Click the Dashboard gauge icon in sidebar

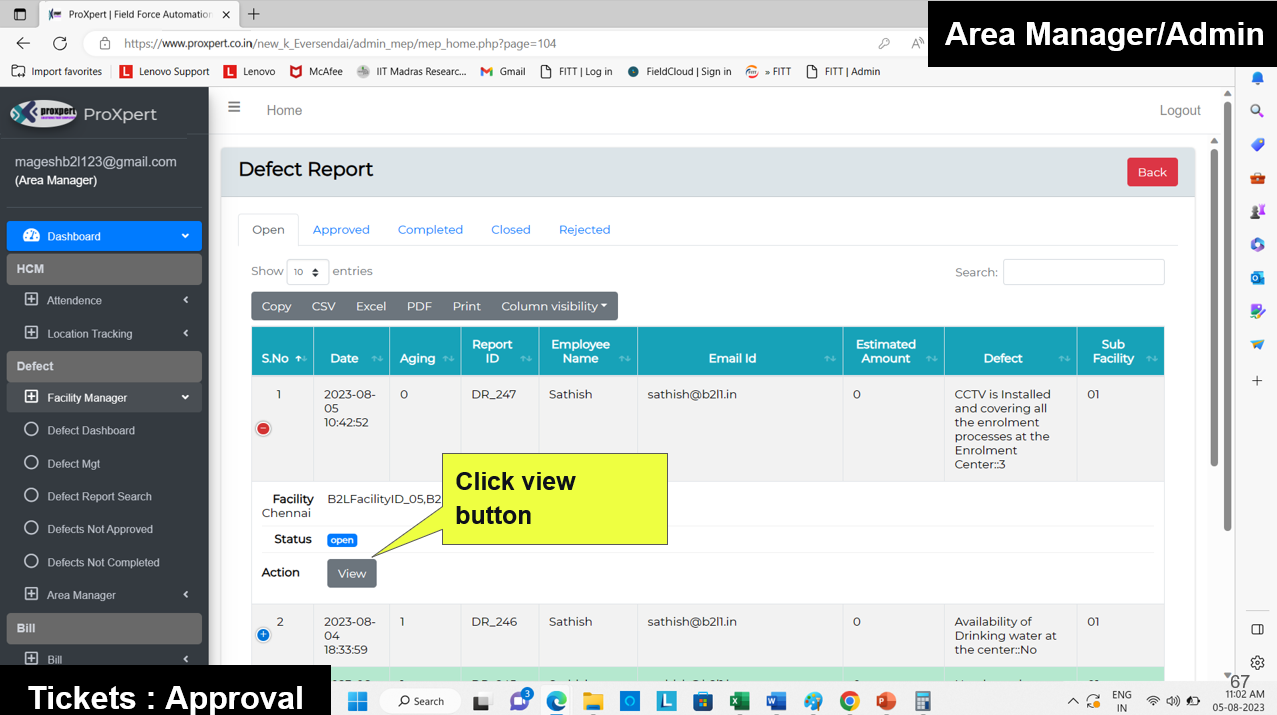point(31,236)
